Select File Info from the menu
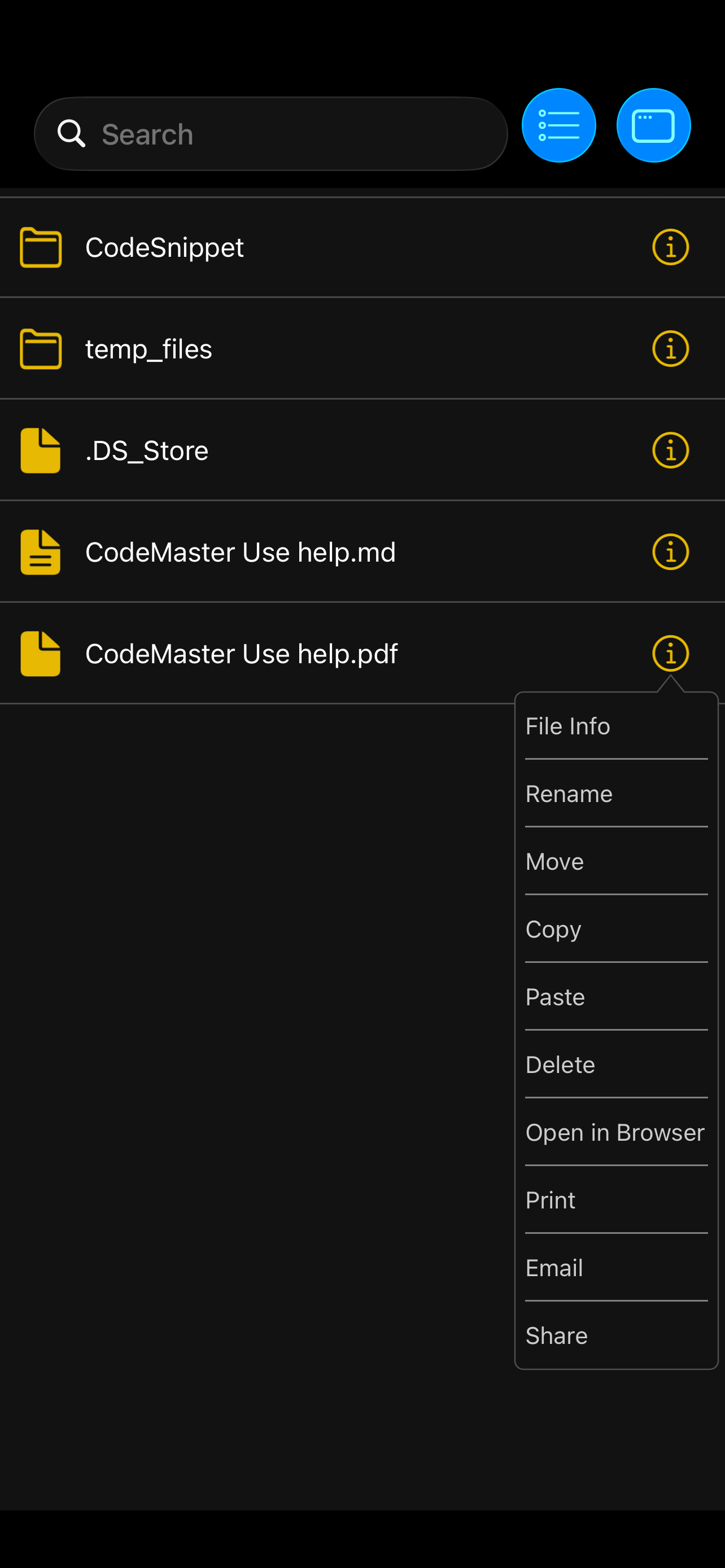This screenshot has width=725, height=1568. point(567,725)
